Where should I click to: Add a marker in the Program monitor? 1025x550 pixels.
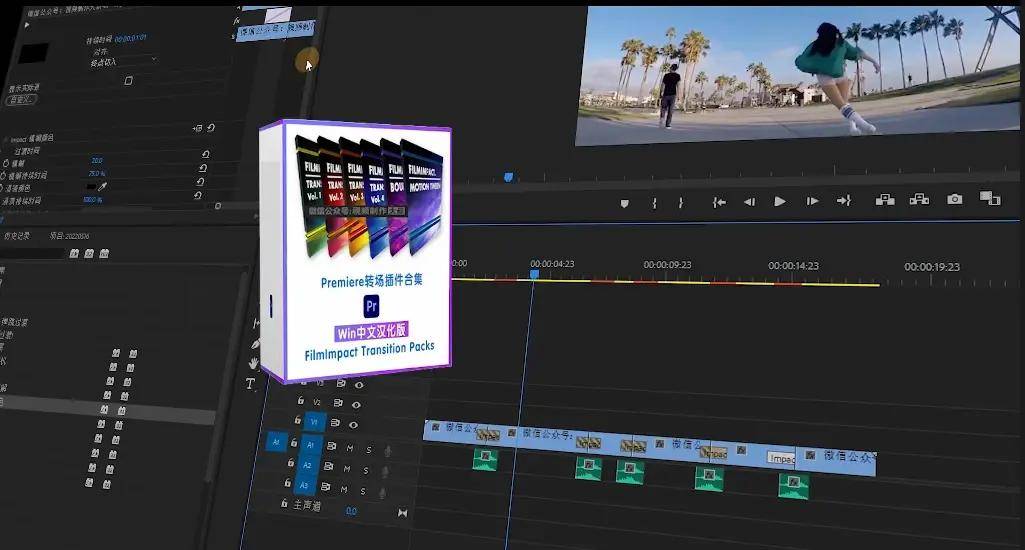(624, 203)
